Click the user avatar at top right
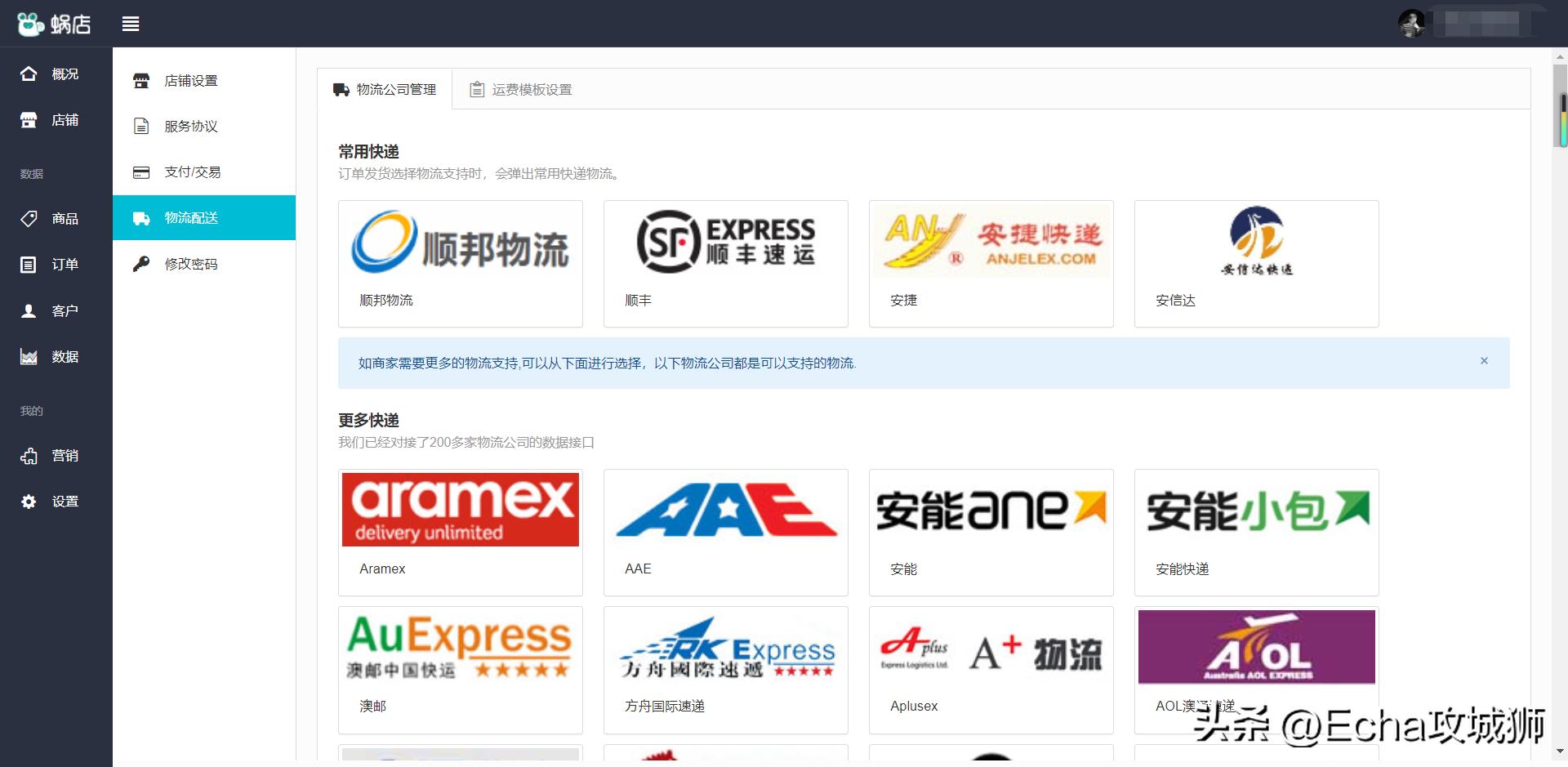1568x767 pixels. [1412, 24]
